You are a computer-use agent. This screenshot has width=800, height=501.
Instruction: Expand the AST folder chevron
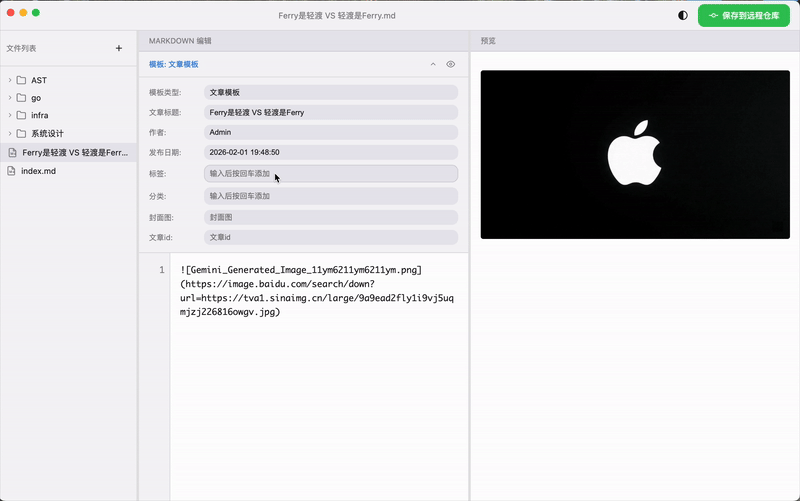tap(10, 80)
